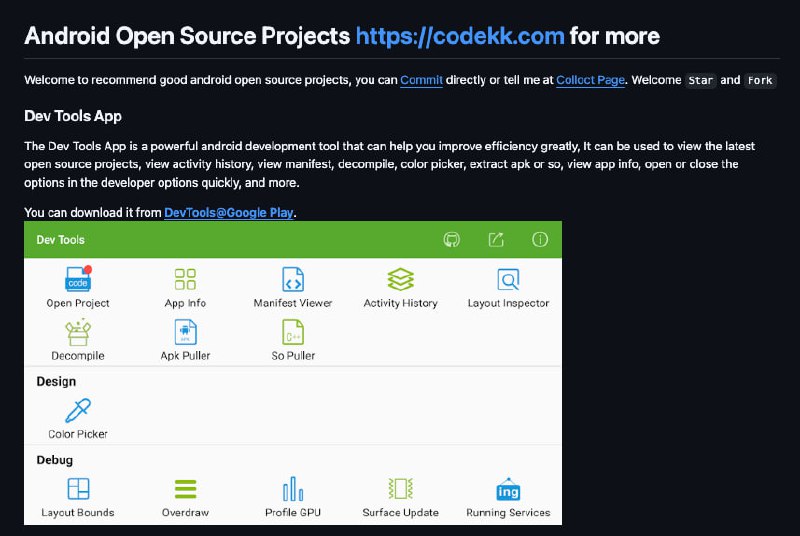Open the Collect Page link
This screenshot has width=800, height=536.
(590, 80)
